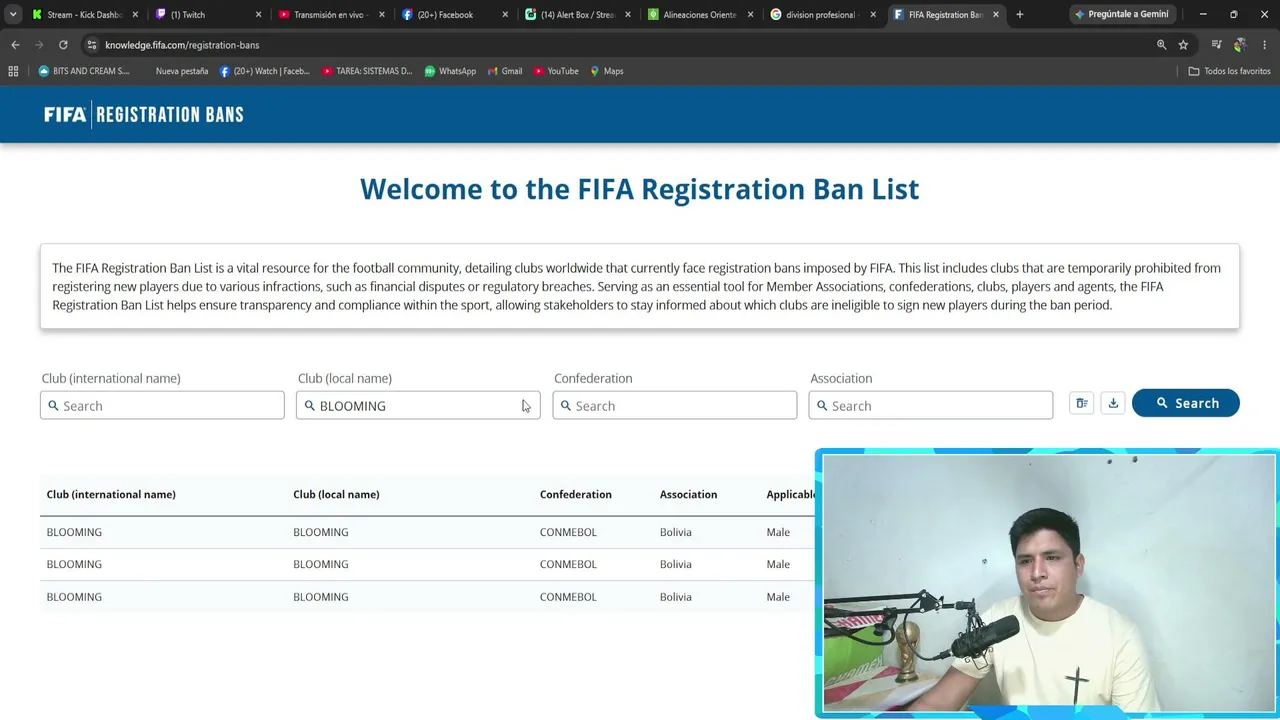Select the FIFA Registration Bans tab
The width and height of the screenshot is (1280, 720).
pos(946,14)
